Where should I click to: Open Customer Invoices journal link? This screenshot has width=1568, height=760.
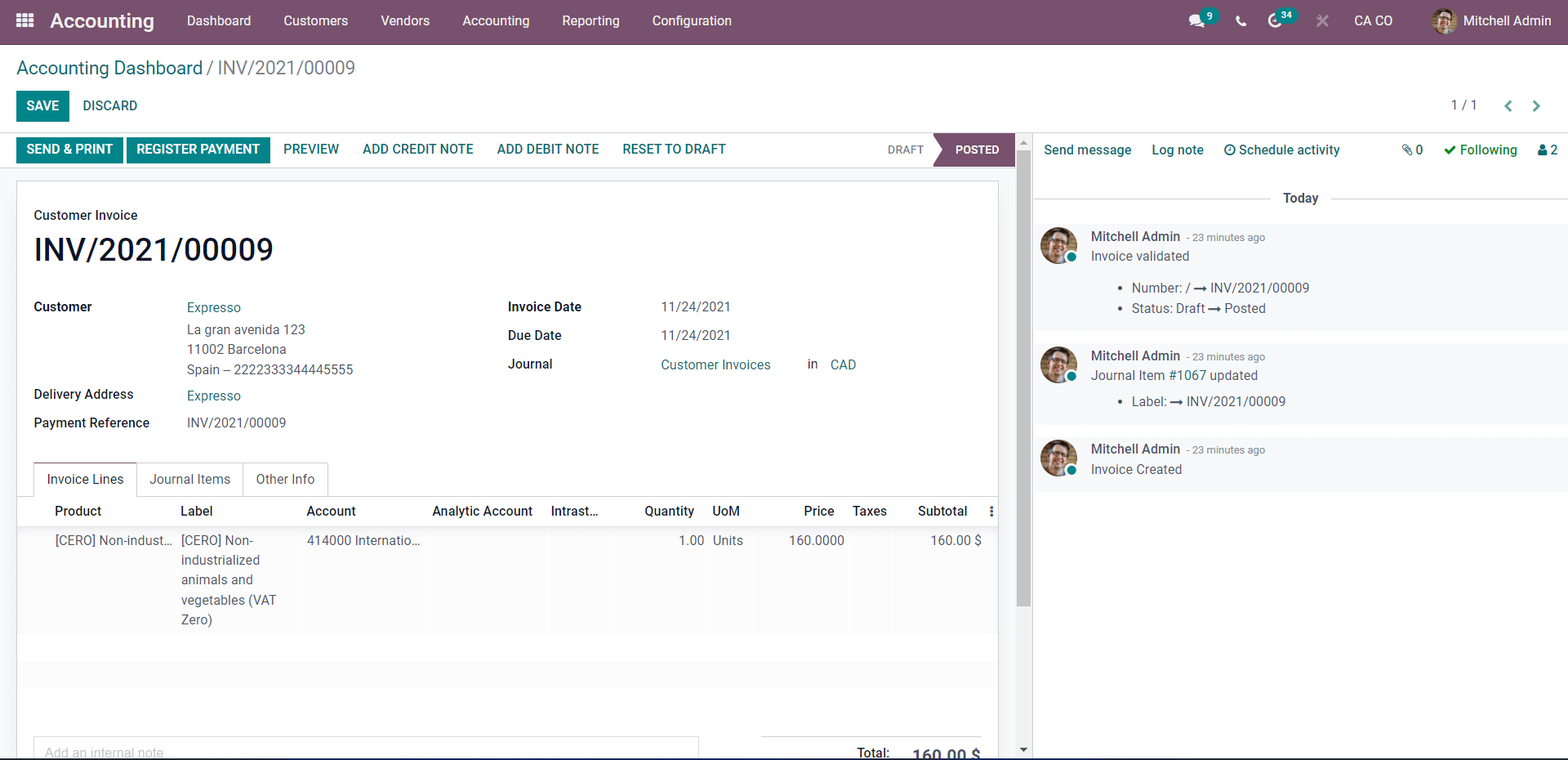(x=715, y=365)
